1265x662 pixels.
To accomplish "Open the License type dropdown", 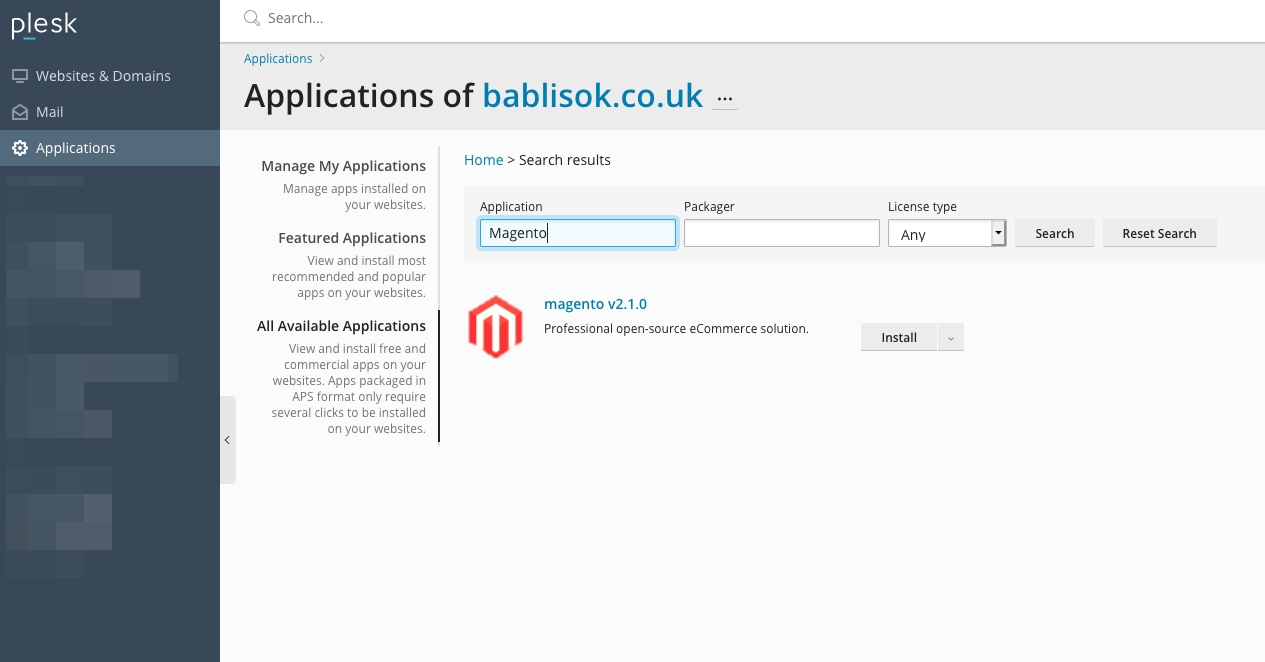I will 947,234.
